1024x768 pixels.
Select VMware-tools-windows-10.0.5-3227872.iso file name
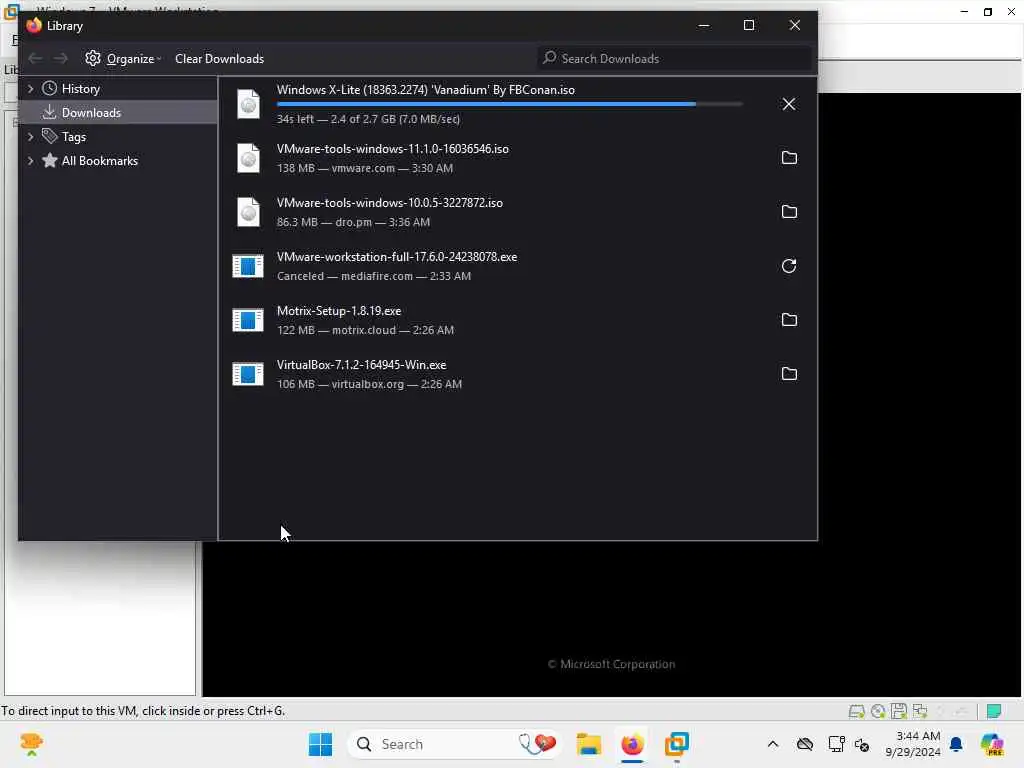point(390,203)
